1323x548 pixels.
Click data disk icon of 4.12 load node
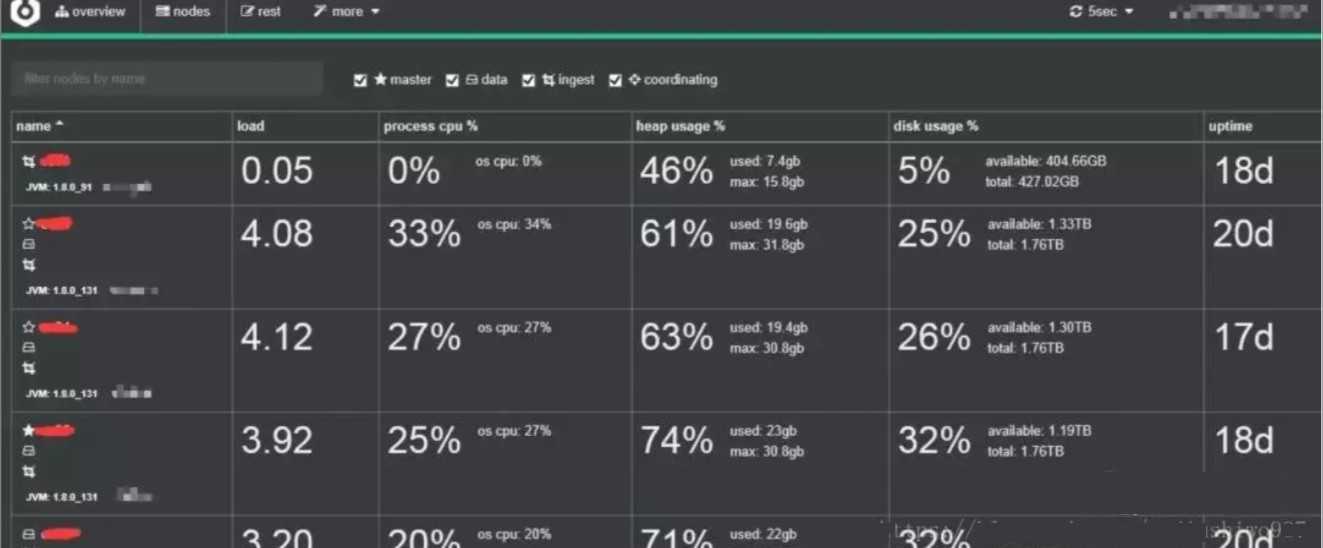(x=29, y=347)
